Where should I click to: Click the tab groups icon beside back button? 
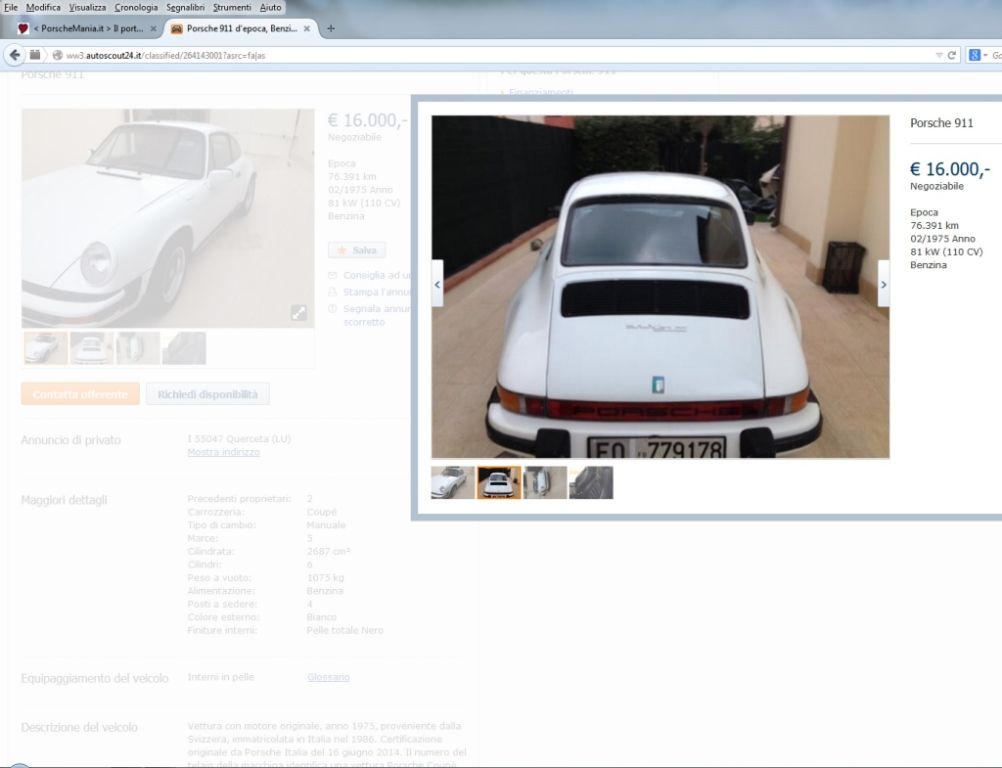pos(35,55)
